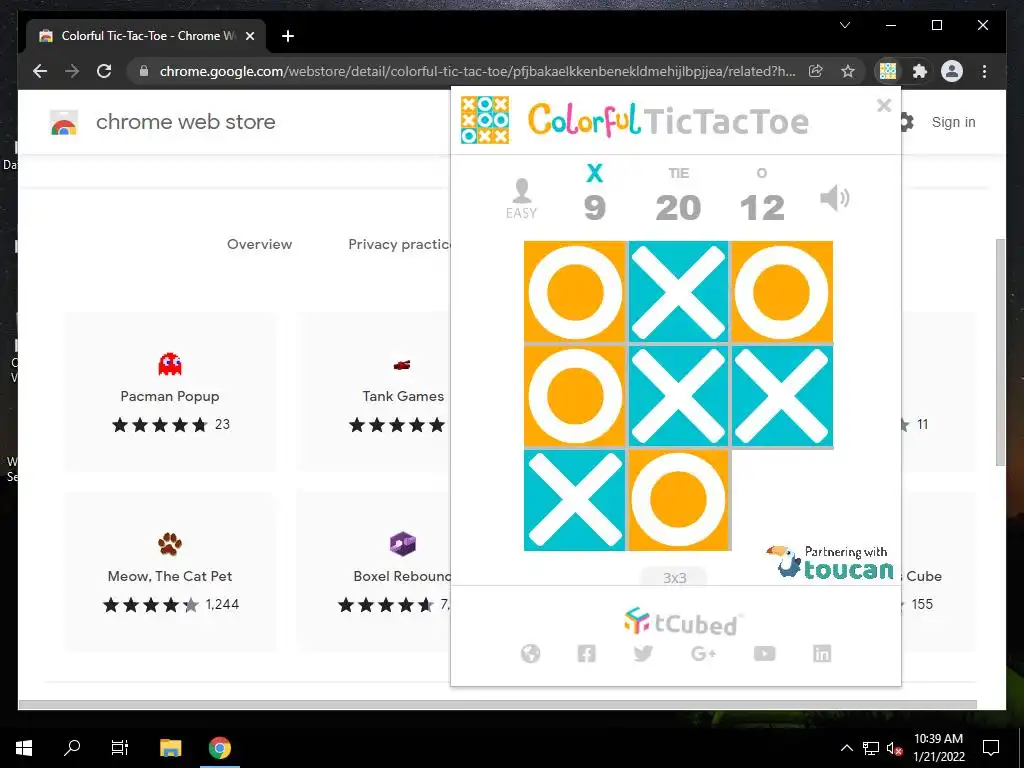Image resolution: width=1024 pixels, height=768 pixels.
Task: Click the Meow paw print icon
Action: pos(170,543)
